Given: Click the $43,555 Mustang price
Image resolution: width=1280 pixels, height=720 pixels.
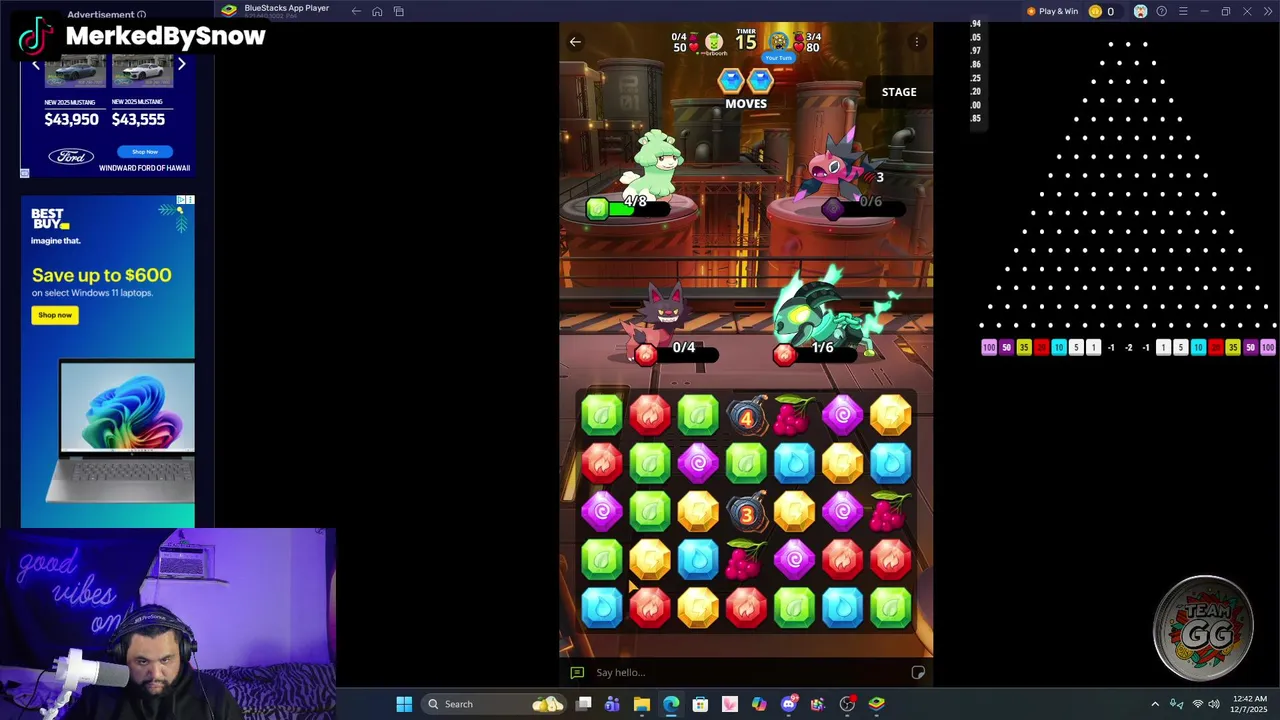Looking at the screenshot, I should coord(138,119).
